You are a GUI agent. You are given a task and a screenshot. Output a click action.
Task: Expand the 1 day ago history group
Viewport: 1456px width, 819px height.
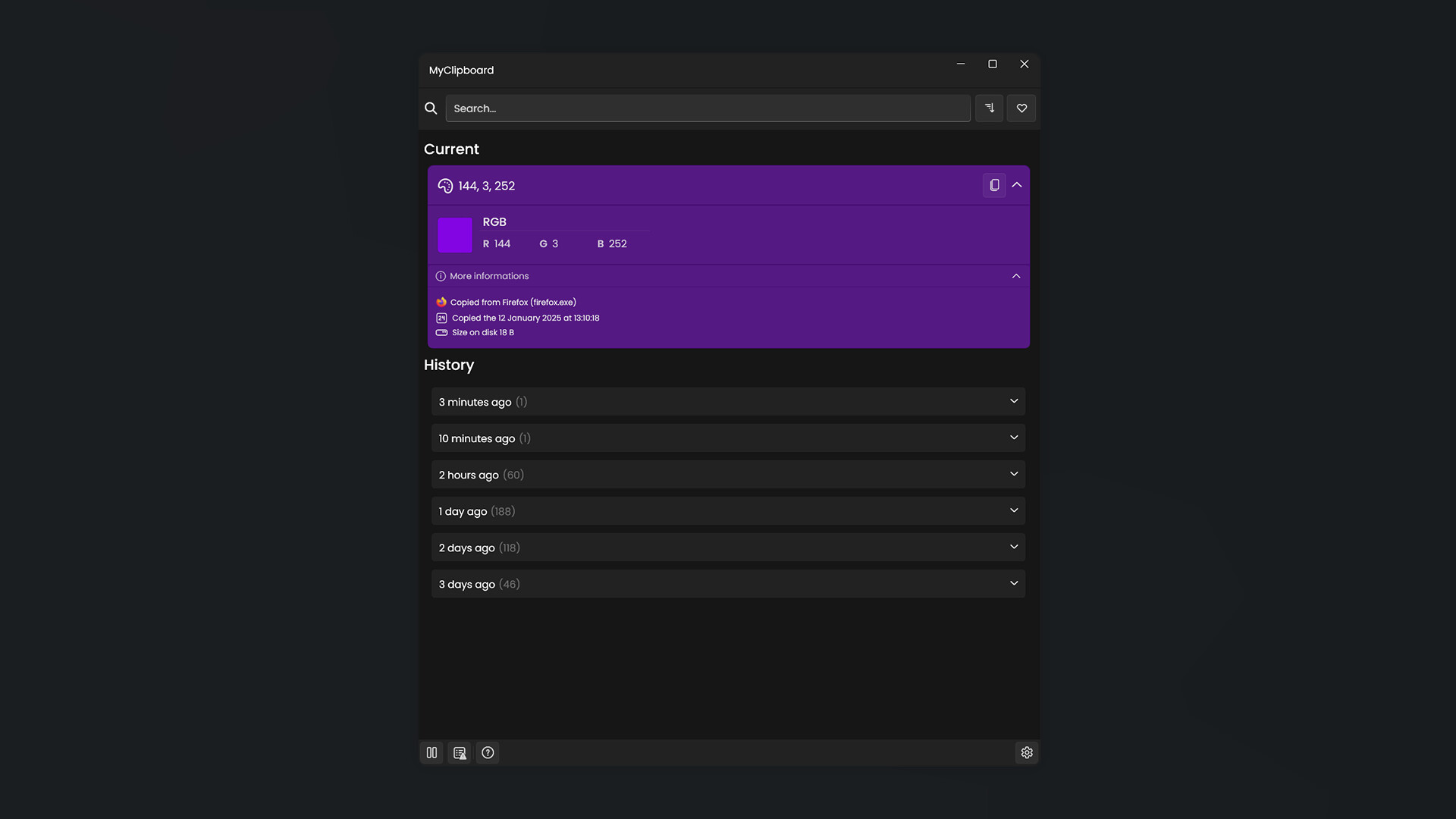pos(1014,510)
